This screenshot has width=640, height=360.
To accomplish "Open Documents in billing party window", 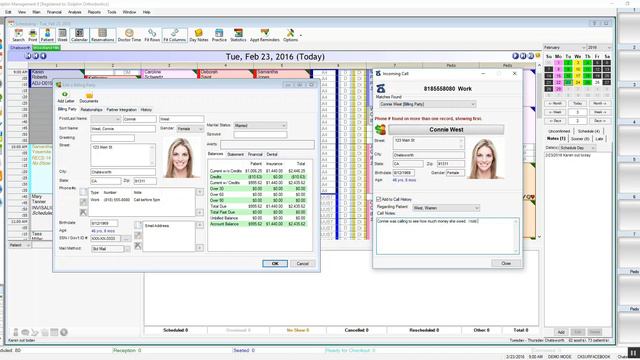I will click(x=89, y=97).
